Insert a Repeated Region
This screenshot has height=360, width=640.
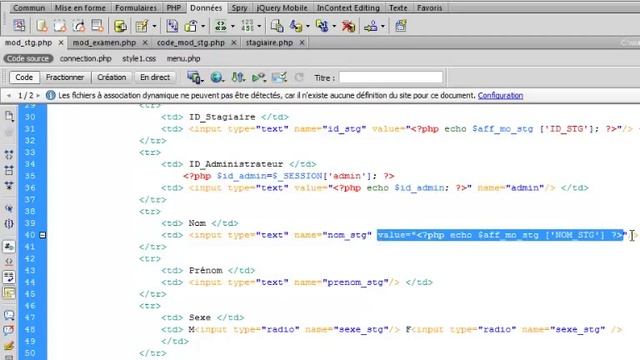(172, 26)
